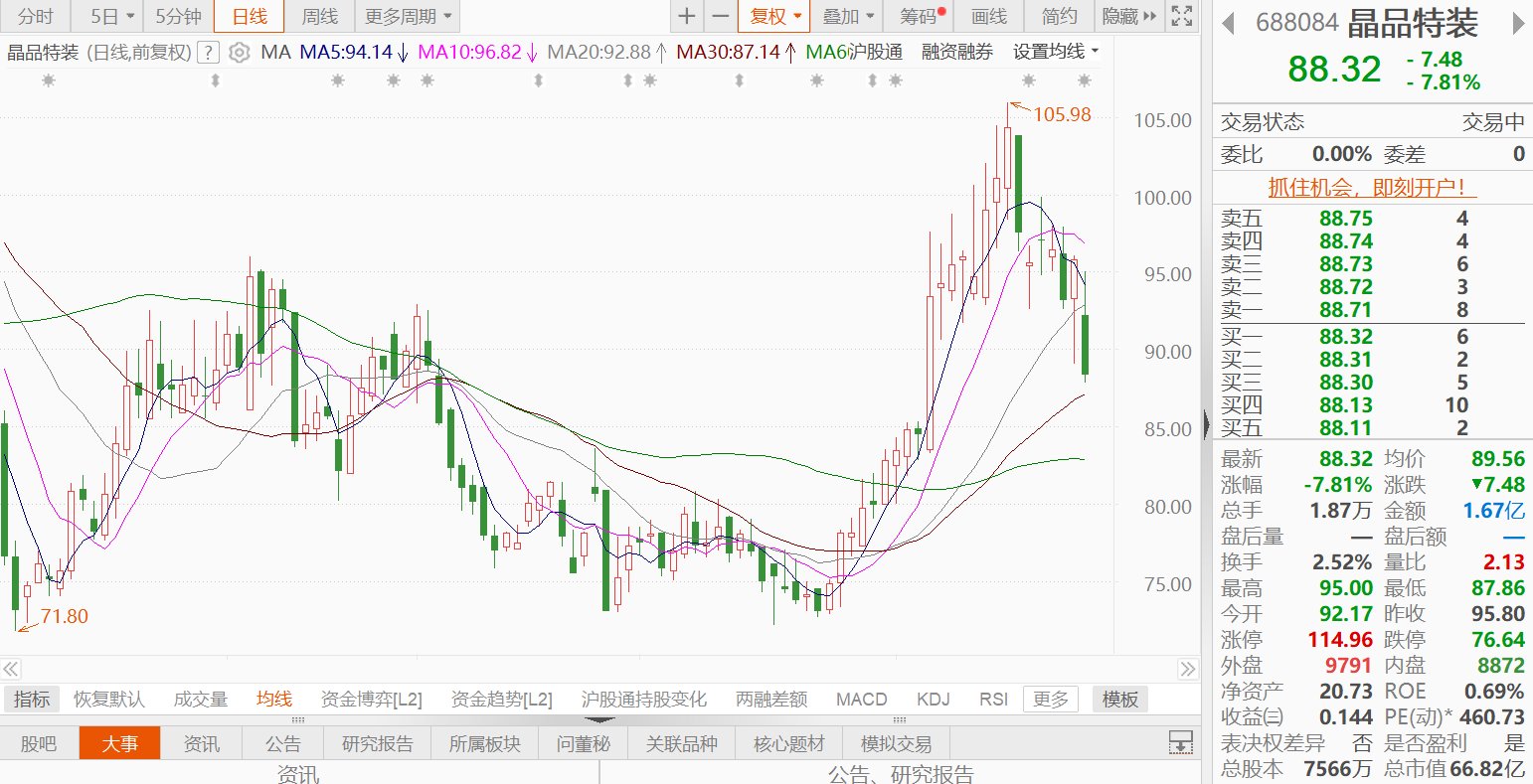Click the 画线 drawing button
This screenshot has height=784, width=1533.
(989, 16)
